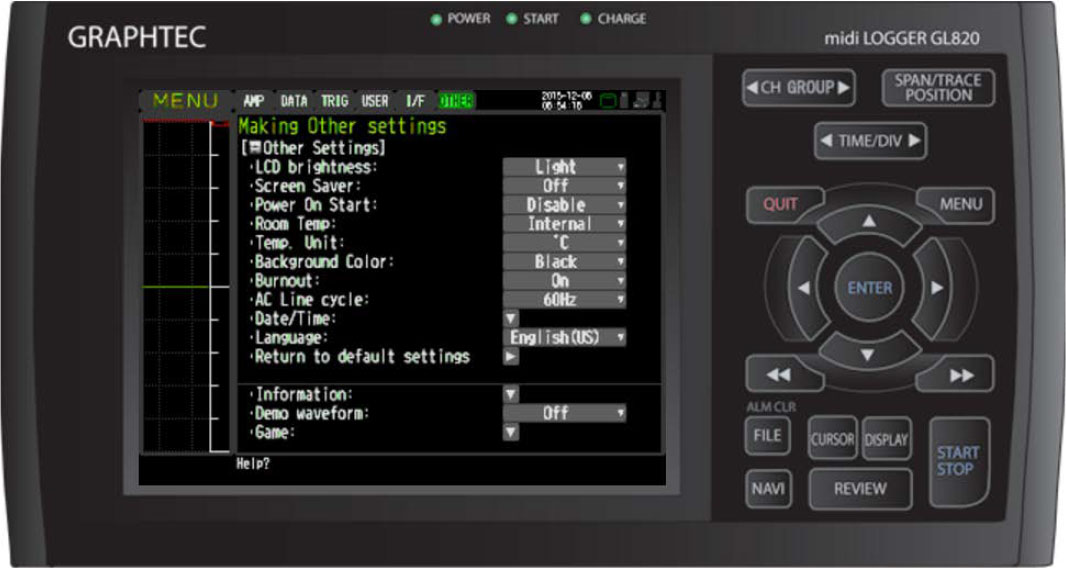The width and height of the screenshot is (1066, 568).
Task: Click the MENU title on the screen
Action: (185, 101)
